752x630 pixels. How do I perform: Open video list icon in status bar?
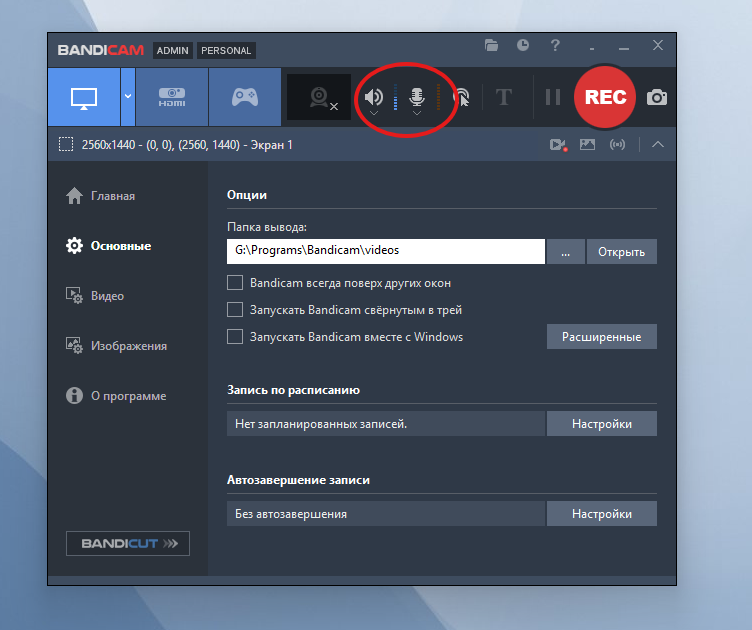(x=558, y=145)
